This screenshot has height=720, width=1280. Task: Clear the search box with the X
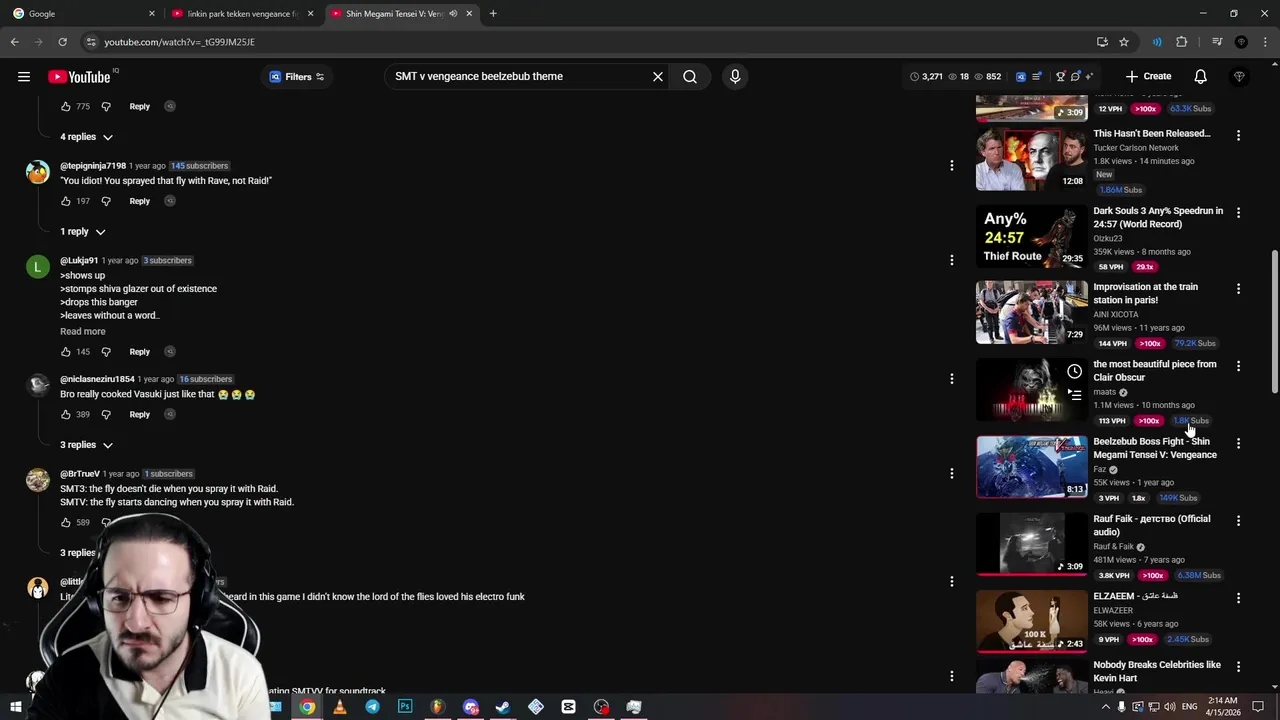pyautogui.click(x=658, y=76)
